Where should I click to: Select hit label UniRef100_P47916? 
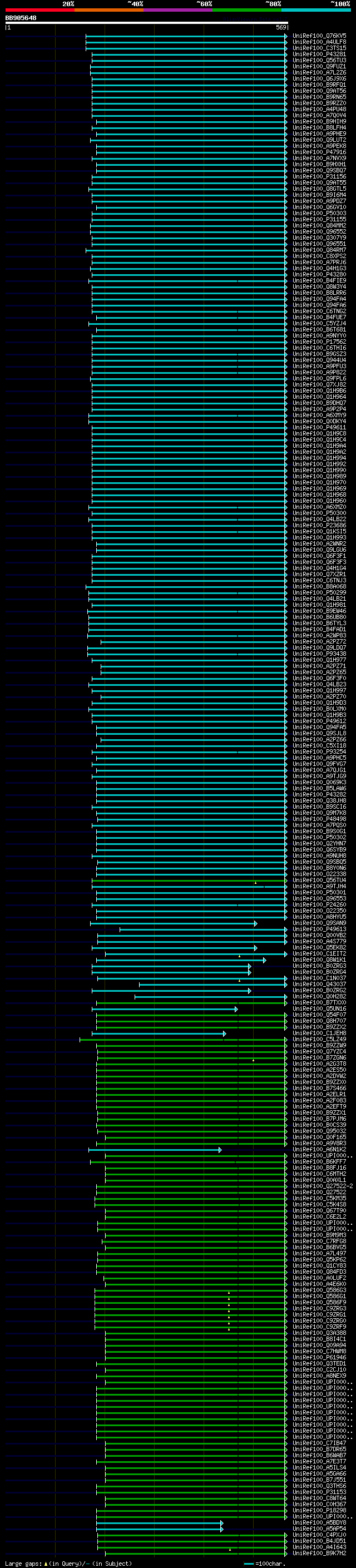[319, 152]
